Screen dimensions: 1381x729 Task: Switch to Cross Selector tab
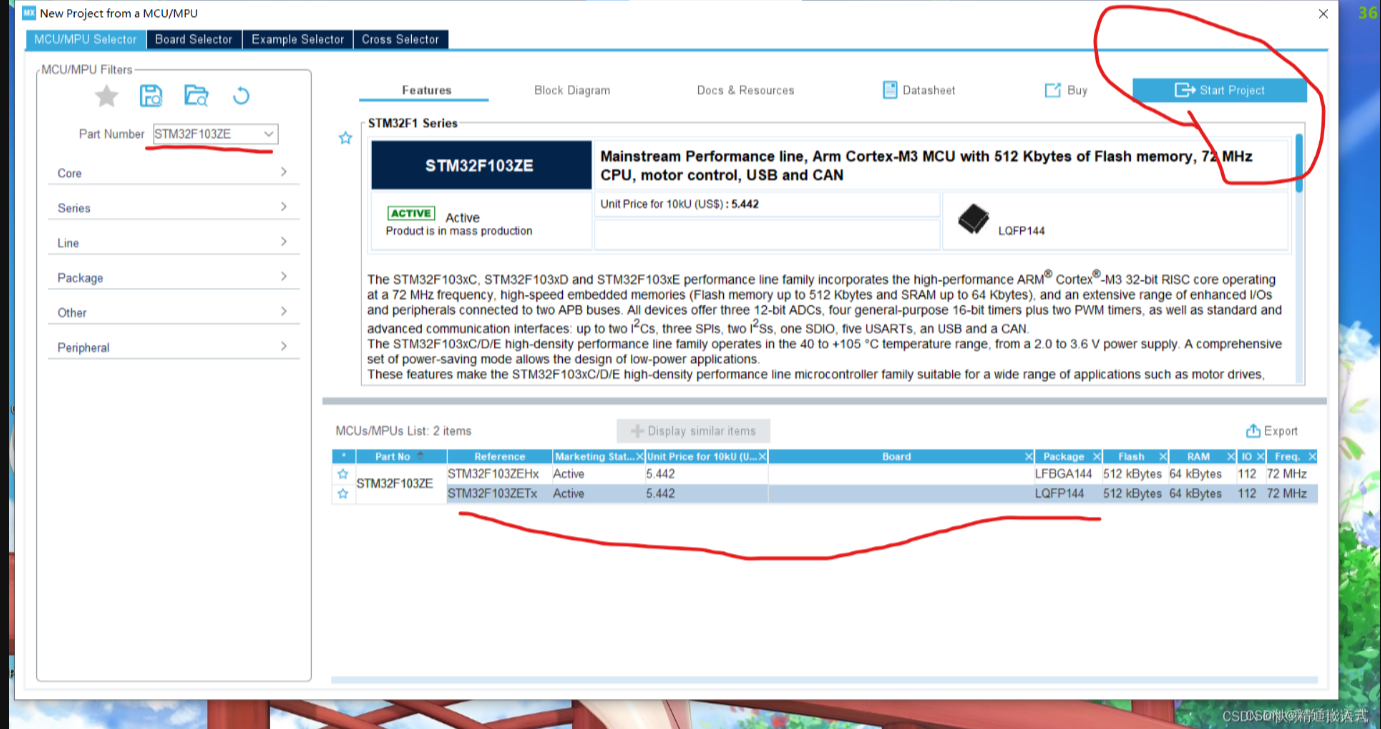401,39
